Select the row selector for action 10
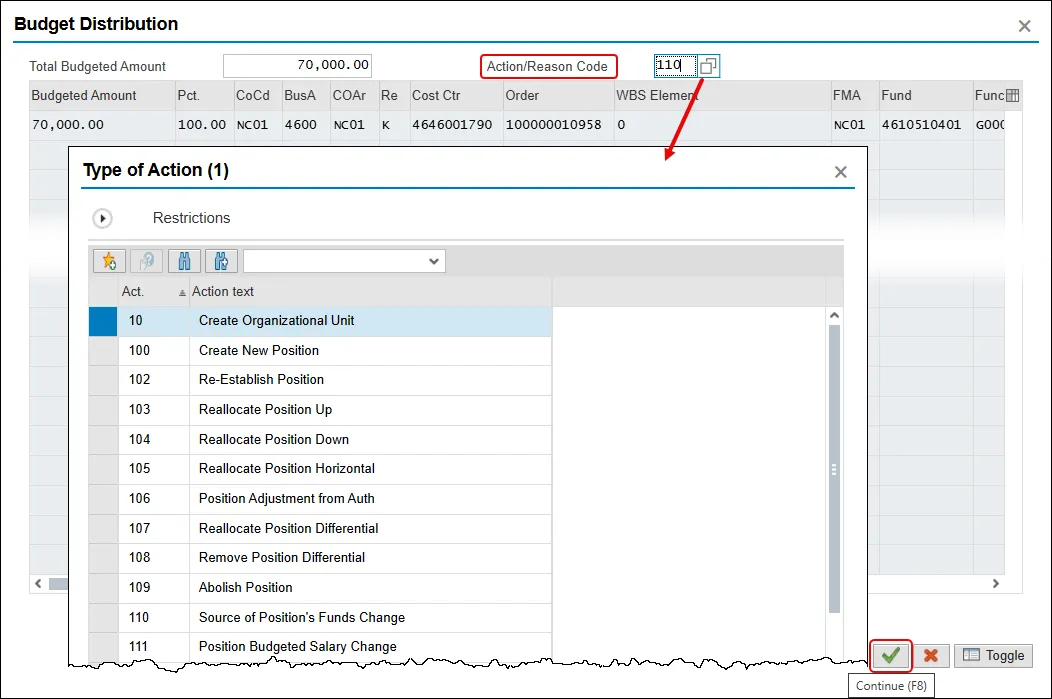 103,321
